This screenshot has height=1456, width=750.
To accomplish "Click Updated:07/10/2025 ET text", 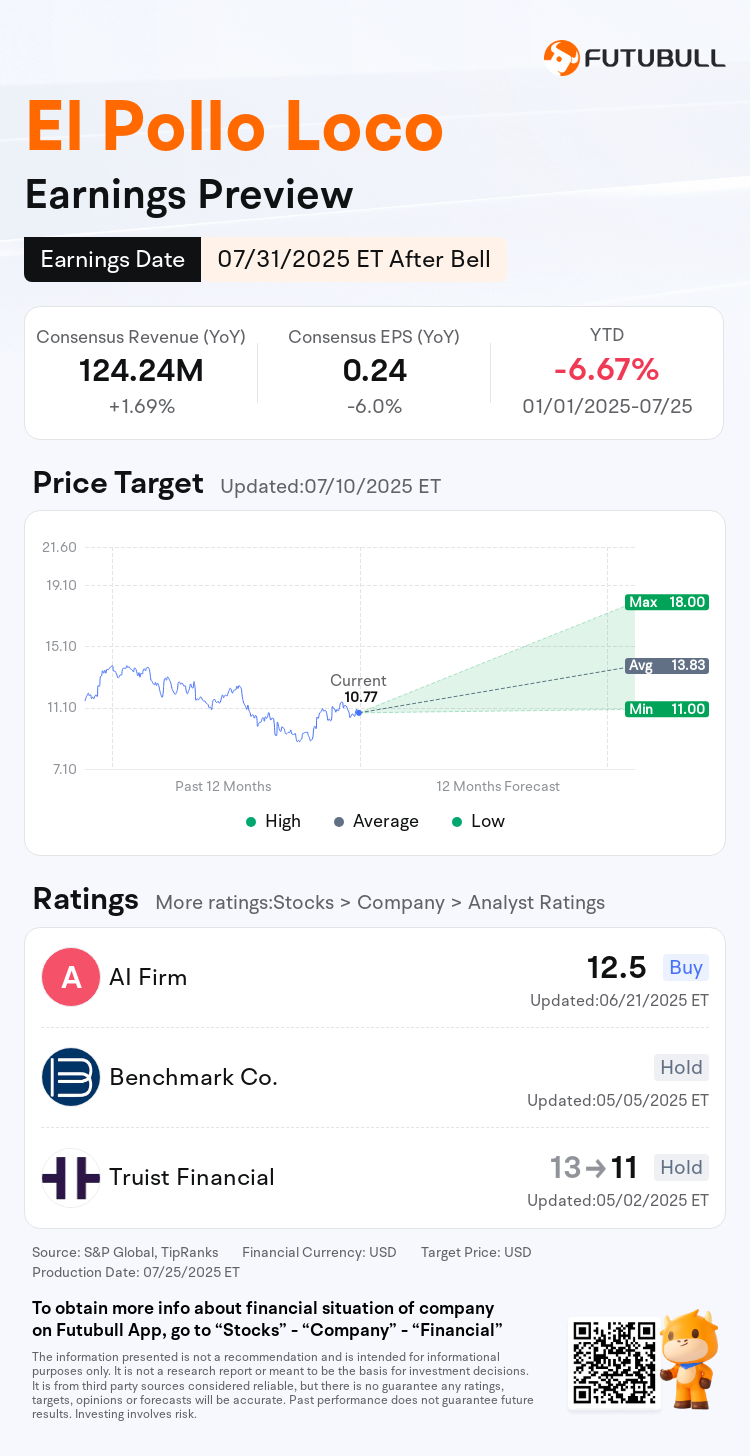I will 330,487.
